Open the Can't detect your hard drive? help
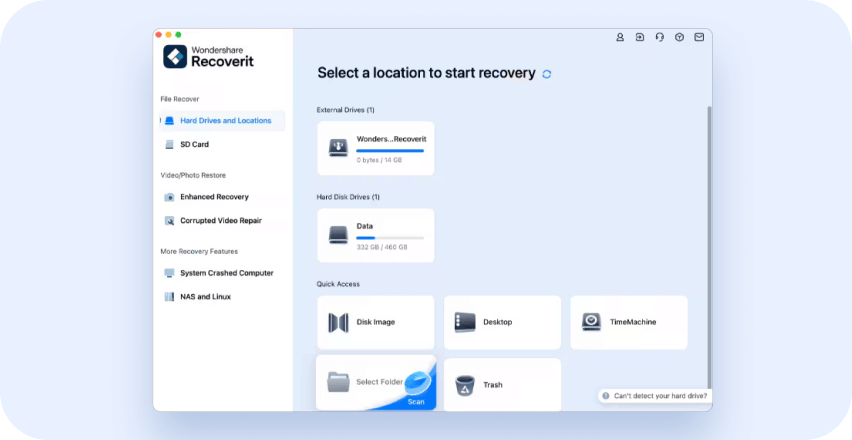 pyautogui.click(x=655, y=396)
